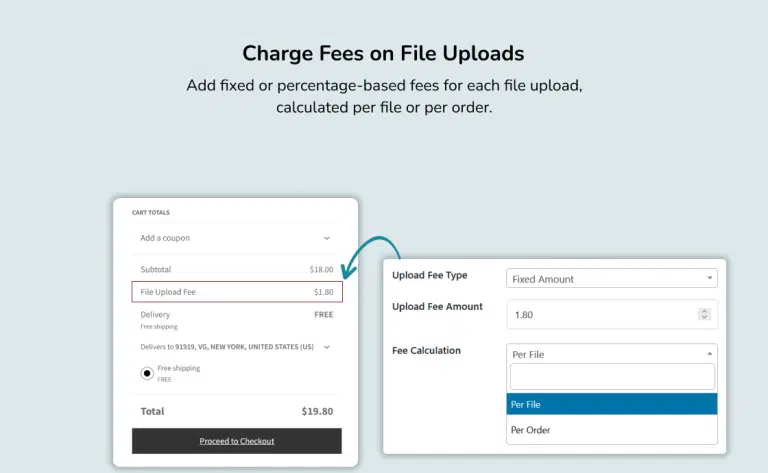
Task: Click the Upload Fee Type label
Action: pyautogui.click(x=429, y=276)
